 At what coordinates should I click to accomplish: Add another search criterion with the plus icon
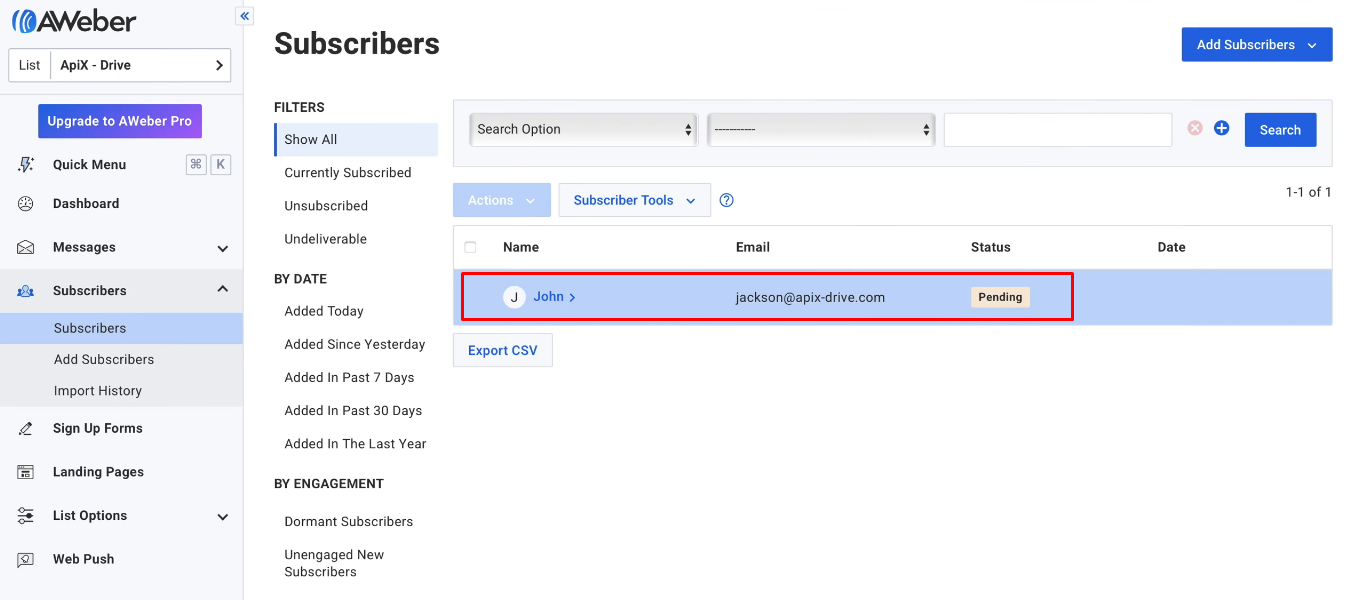pos(1221,128)
